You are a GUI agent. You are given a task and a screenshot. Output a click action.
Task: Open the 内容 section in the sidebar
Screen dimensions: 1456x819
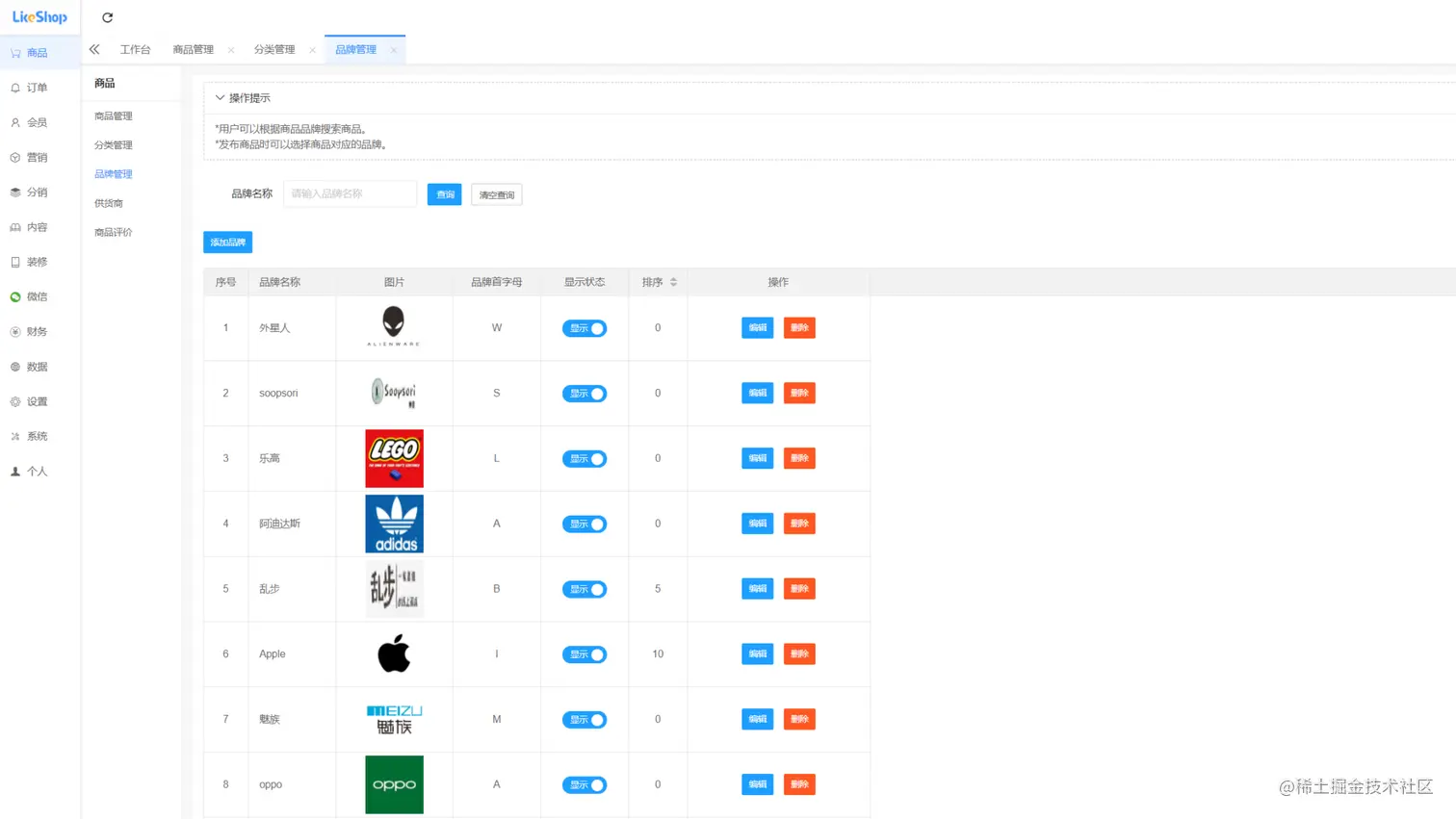coord(39,227)
